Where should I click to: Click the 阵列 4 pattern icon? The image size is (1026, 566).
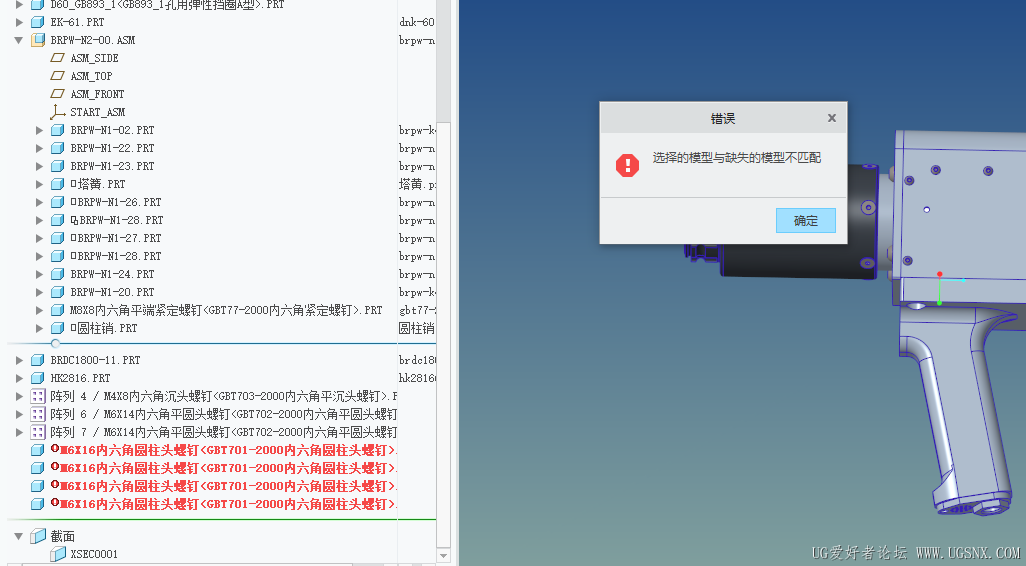pyautogui.click(x=38, y=397)
